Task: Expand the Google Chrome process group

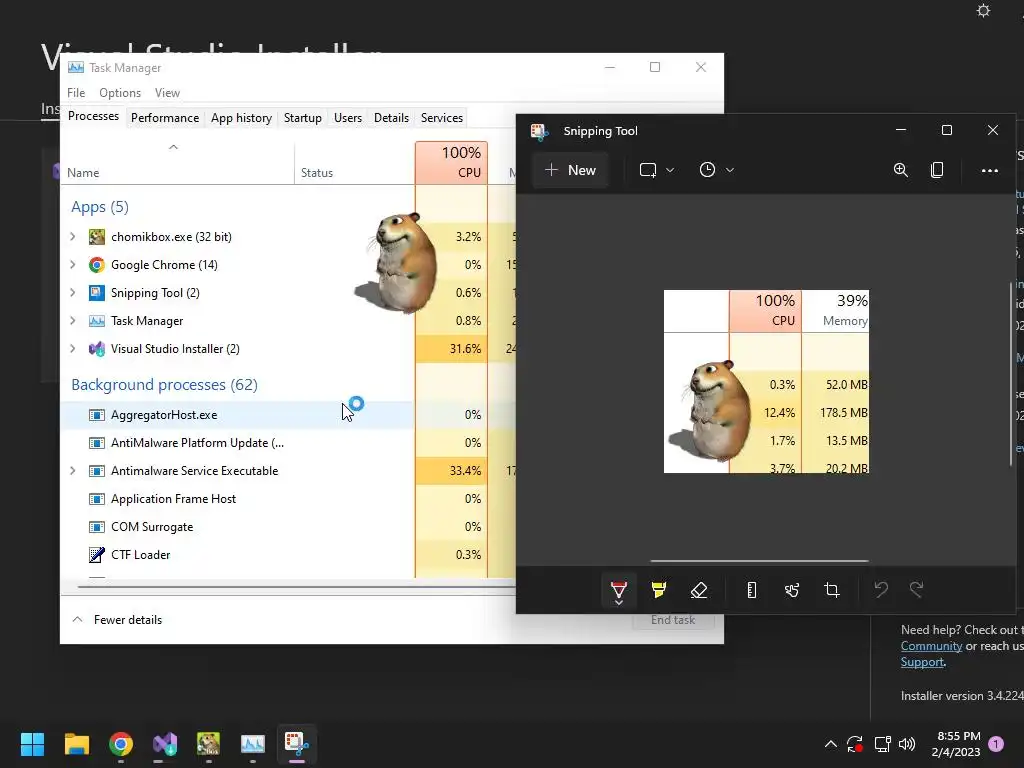Action: (x=72, y=264)
